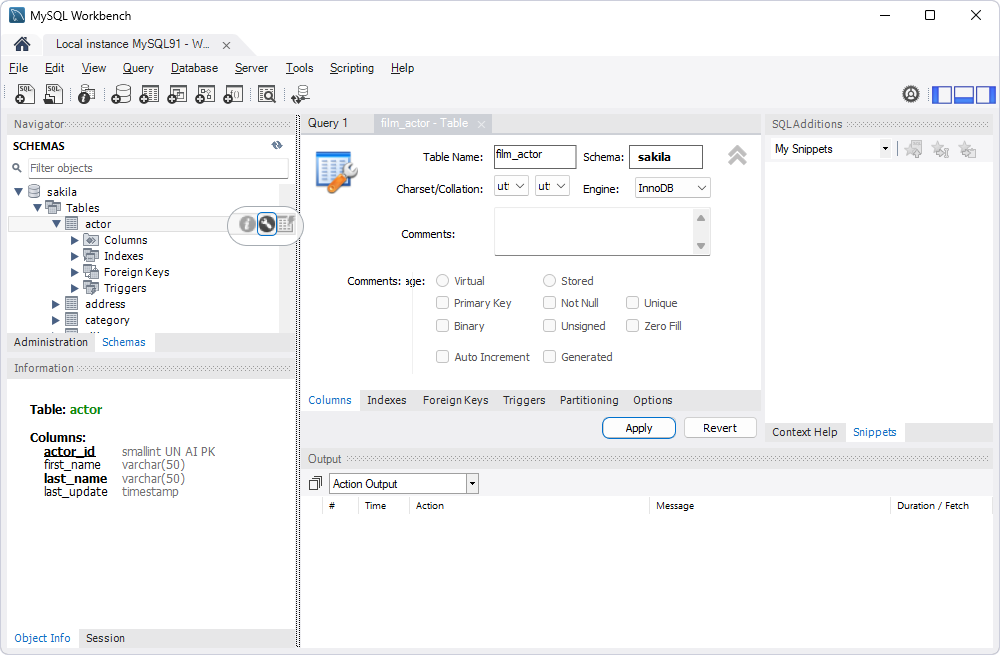
Task: Enable the Unique checkbox
Action: 632,302
